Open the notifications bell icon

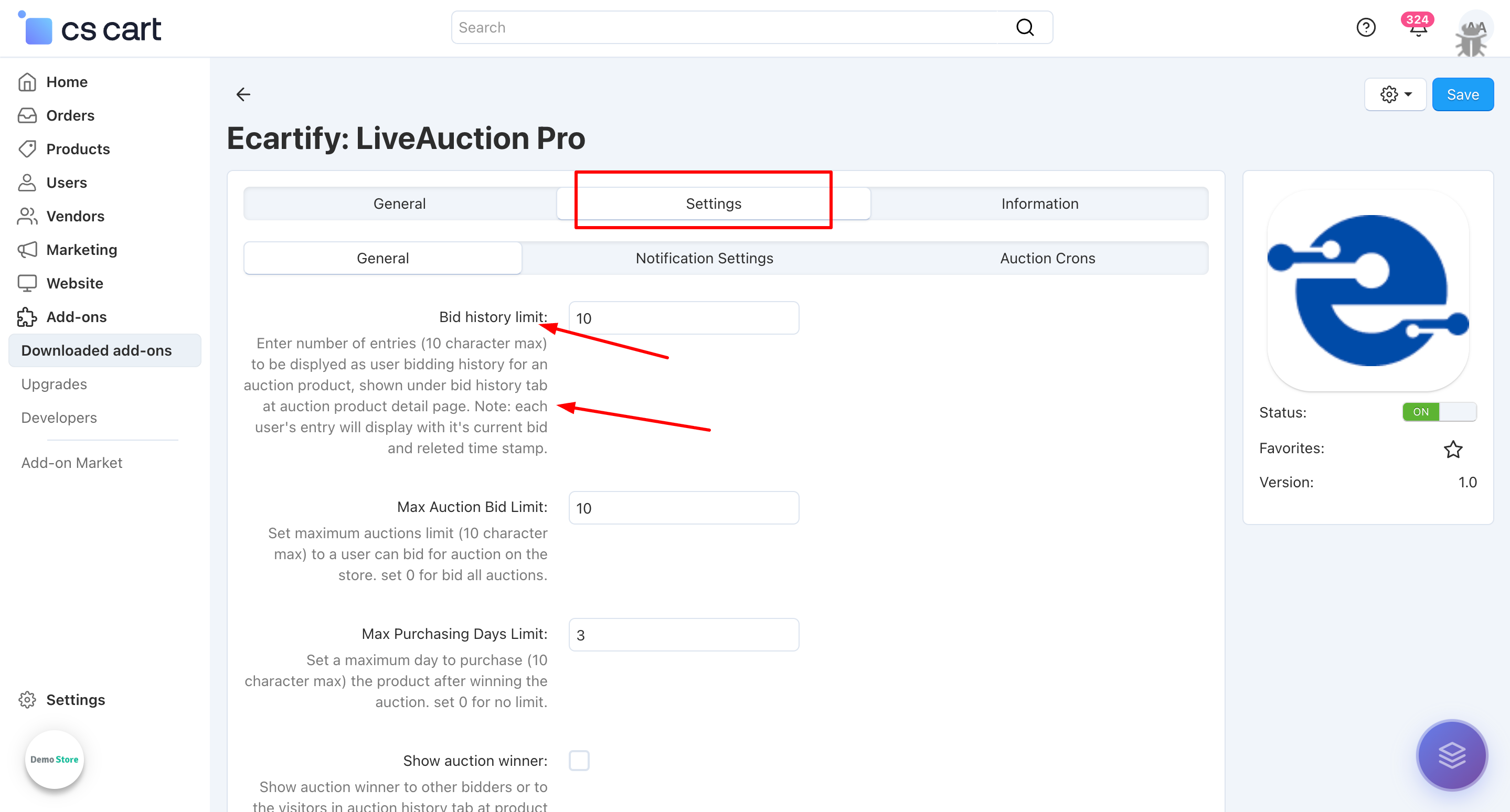tap(1417, 27)
